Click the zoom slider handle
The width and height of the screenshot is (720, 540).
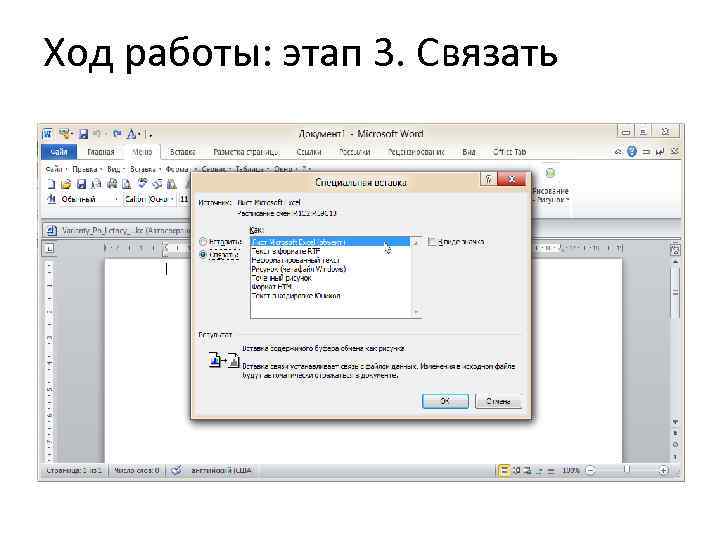(x=627, y=469)
